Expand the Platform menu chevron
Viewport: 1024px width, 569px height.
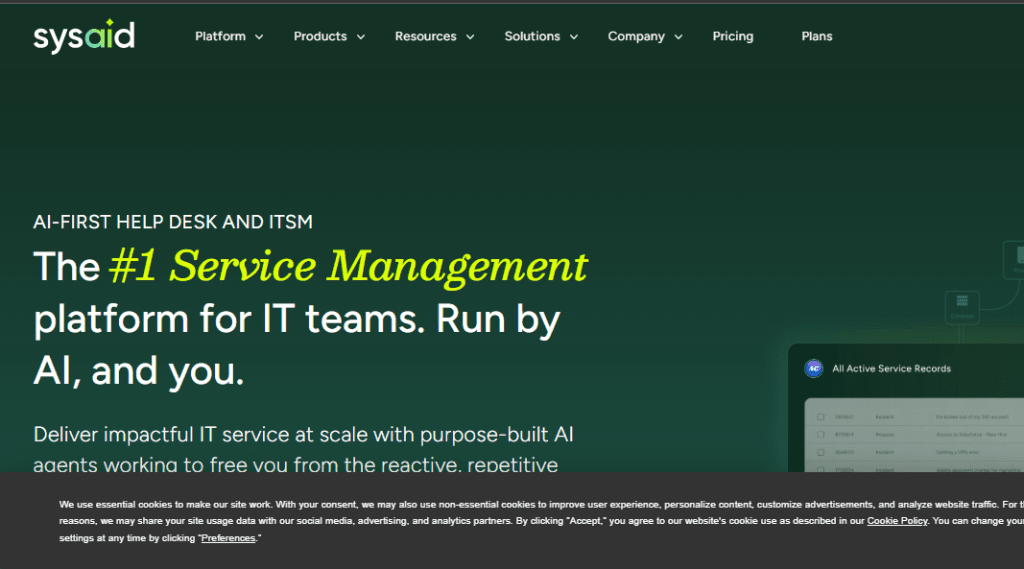(259, 37)
